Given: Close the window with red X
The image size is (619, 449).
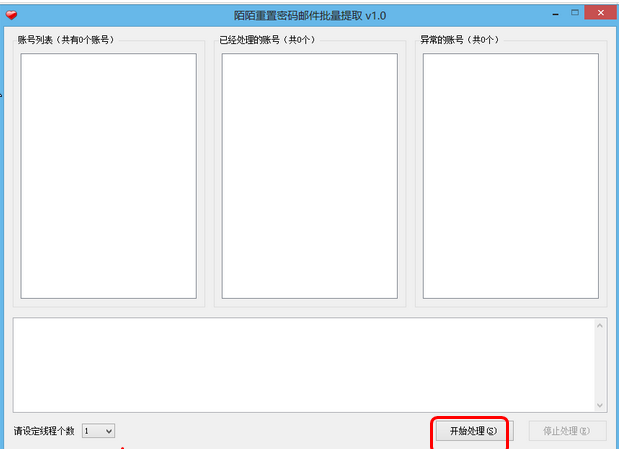Looking at the screenshot, I should pyautogui.click(x=601, y=13).
